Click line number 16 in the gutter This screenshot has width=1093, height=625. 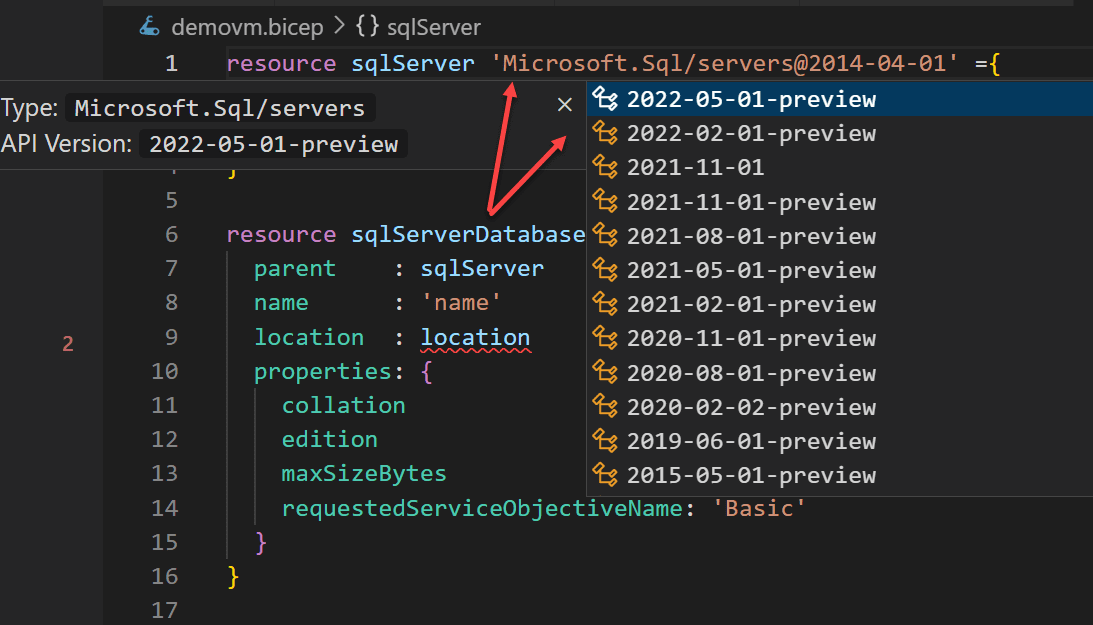click(x=165, y=576)
